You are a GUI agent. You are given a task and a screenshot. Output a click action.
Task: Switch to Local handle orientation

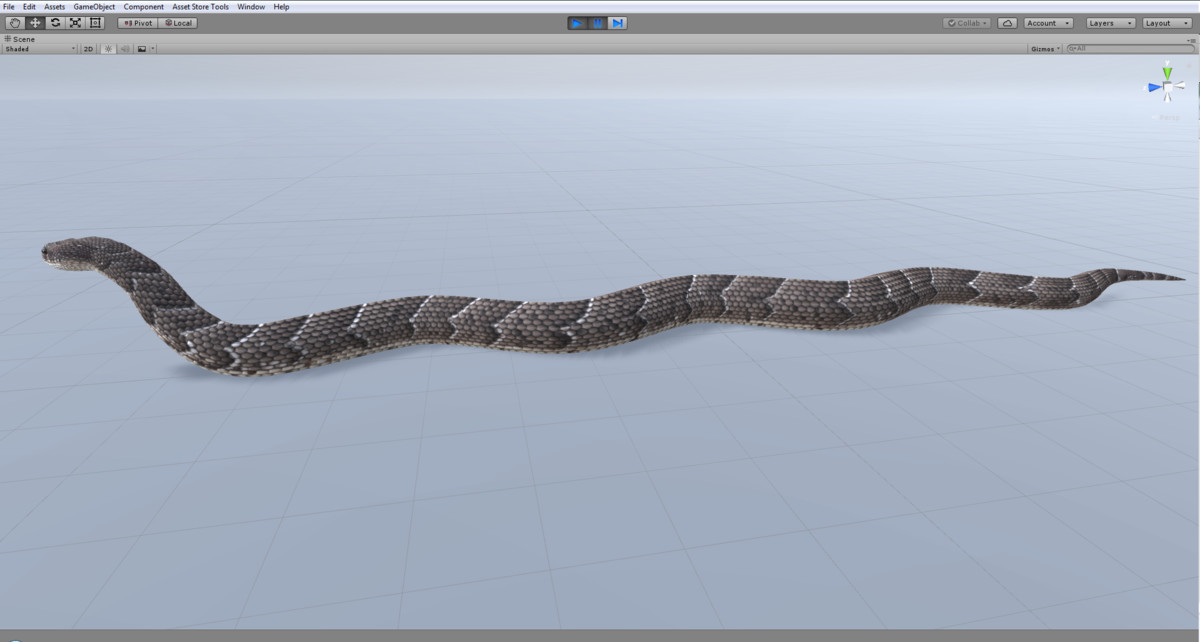click(178, 21)
